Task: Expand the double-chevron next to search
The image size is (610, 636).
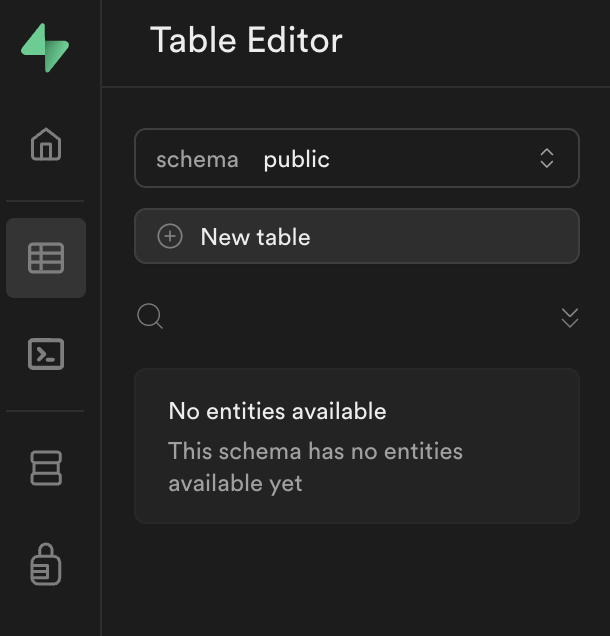Action: click(570, 317)
